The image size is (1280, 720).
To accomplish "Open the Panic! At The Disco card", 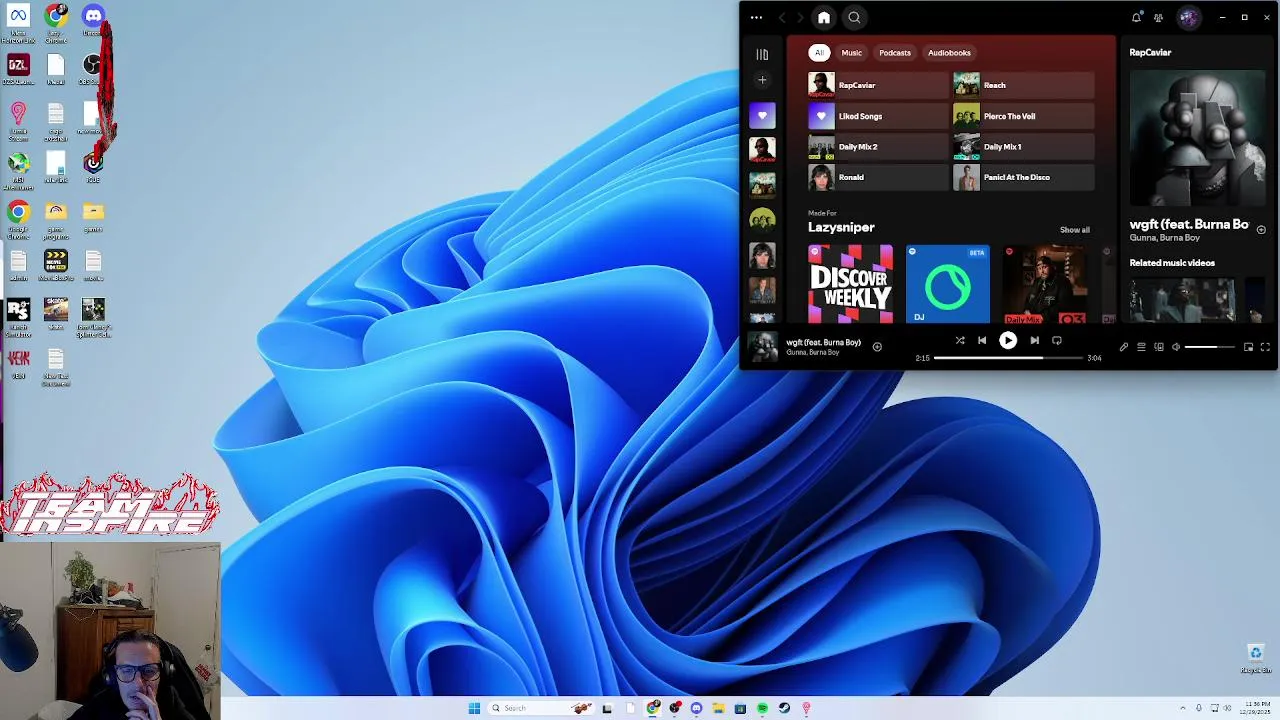I will [x=1023, y=177].
